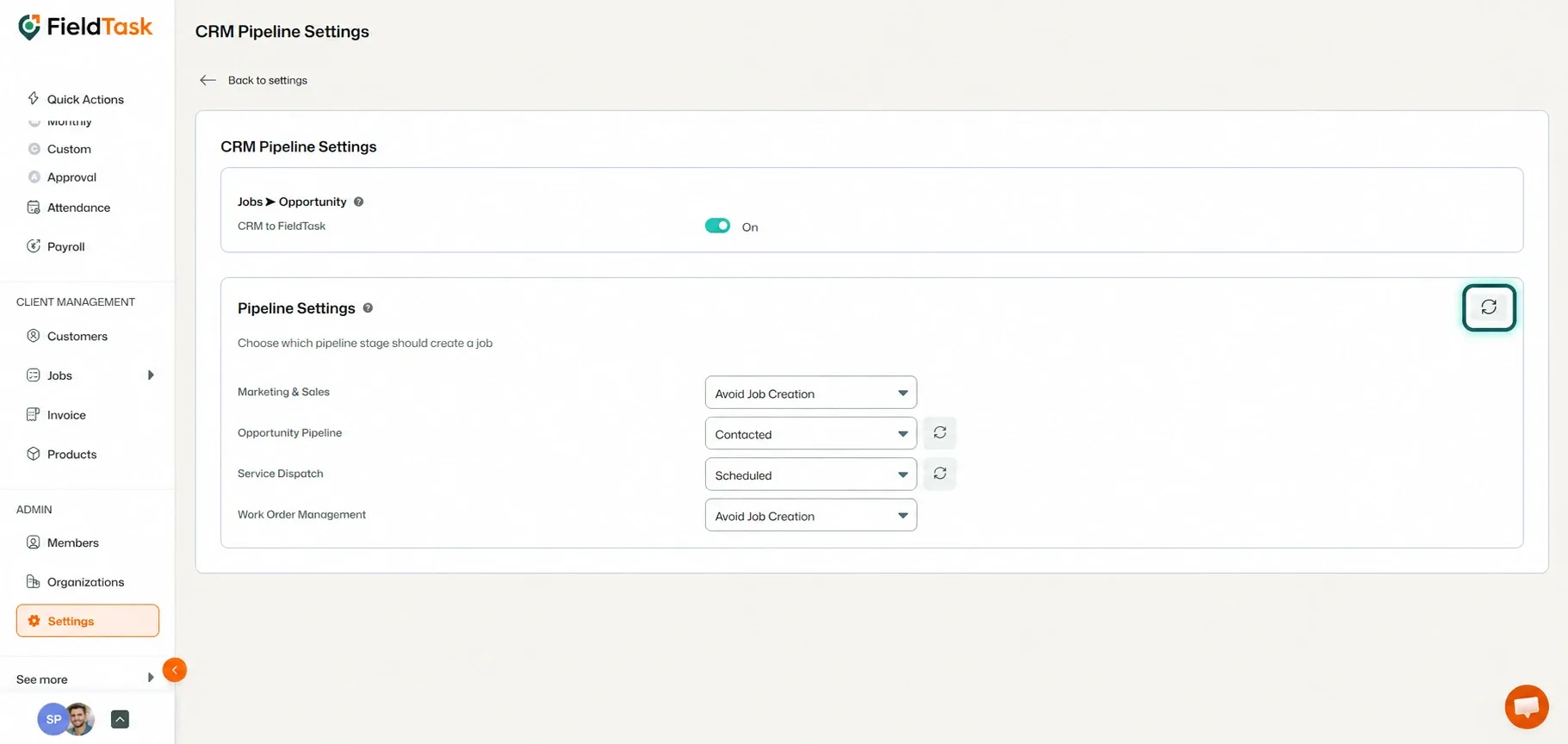Refresh all pipelines button

1489,307
